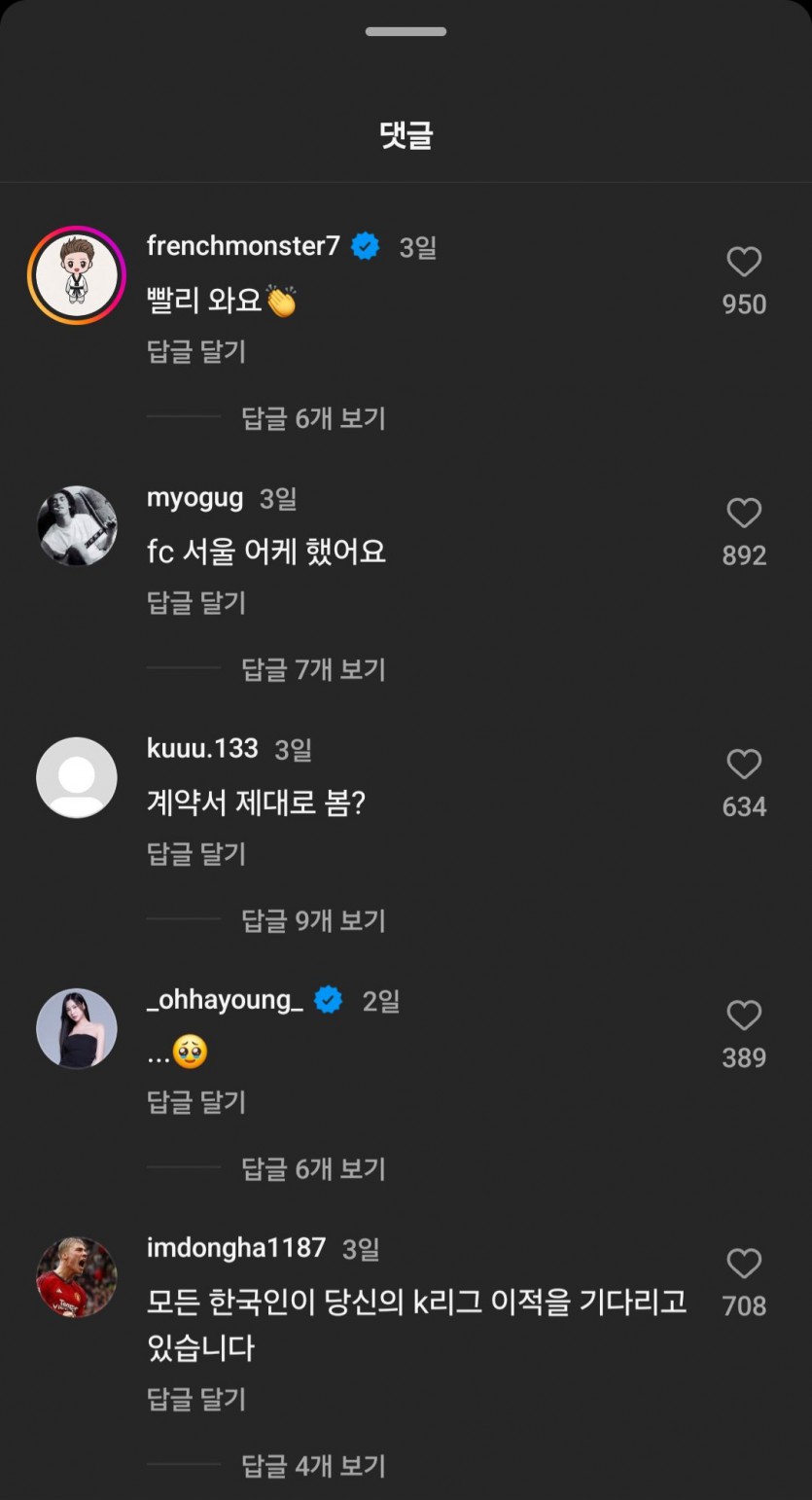
Task: Reply to frenchmonster7 comment
Action: point(196,351)
